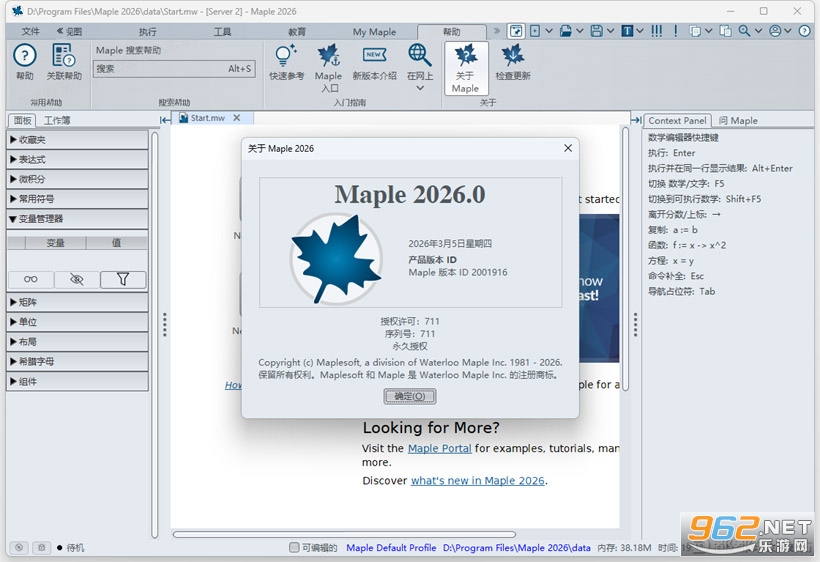This screenshot has width=820, height=562.
Task: Close the 关于 Maple 2026 dialog
Action: coord(568,148)
